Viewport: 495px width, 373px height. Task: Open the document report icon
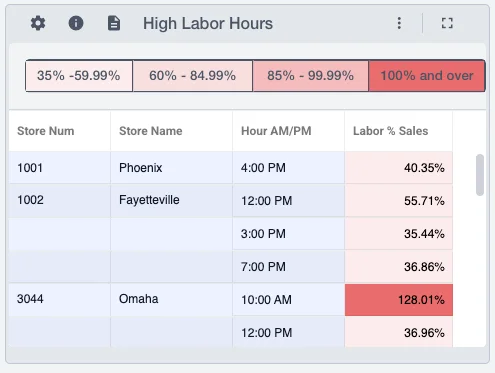coord(114,23)
